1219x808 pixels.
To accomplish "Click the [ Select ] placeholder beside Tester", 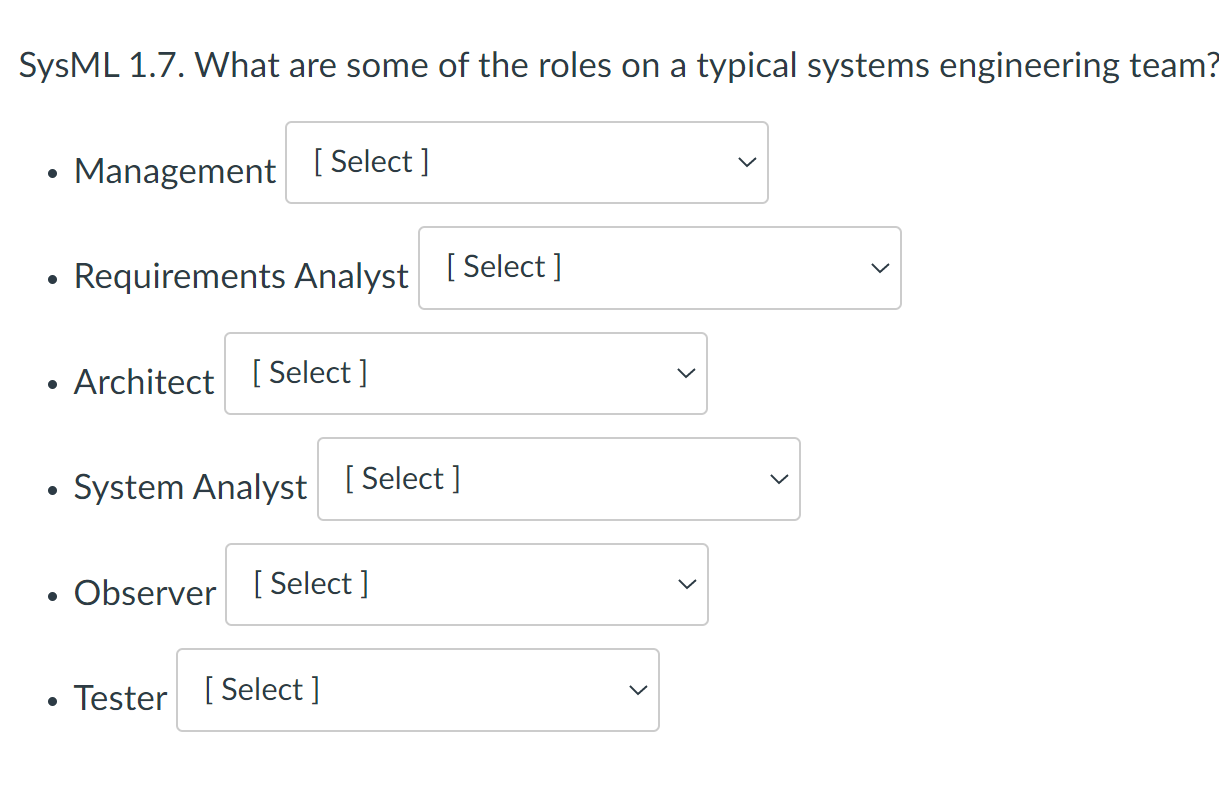I will (261, 688).
